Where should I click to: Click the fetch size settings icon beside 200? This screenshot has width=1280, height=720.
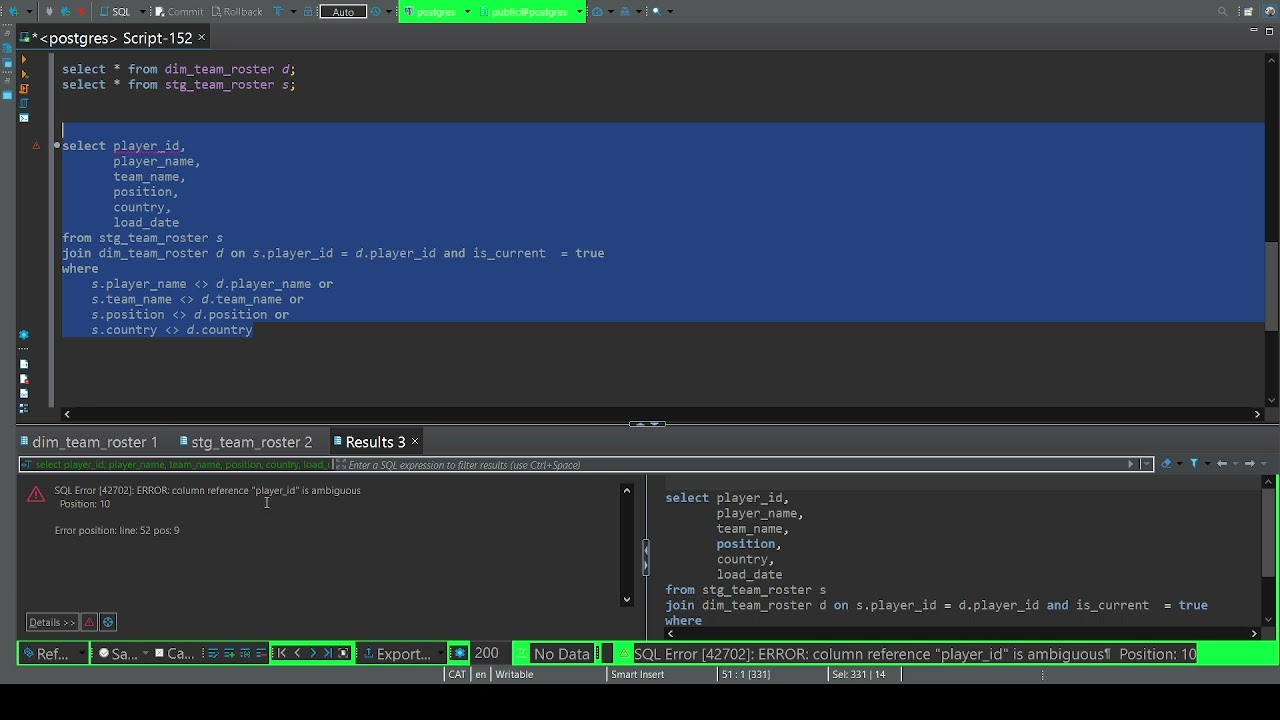point(459,653)
